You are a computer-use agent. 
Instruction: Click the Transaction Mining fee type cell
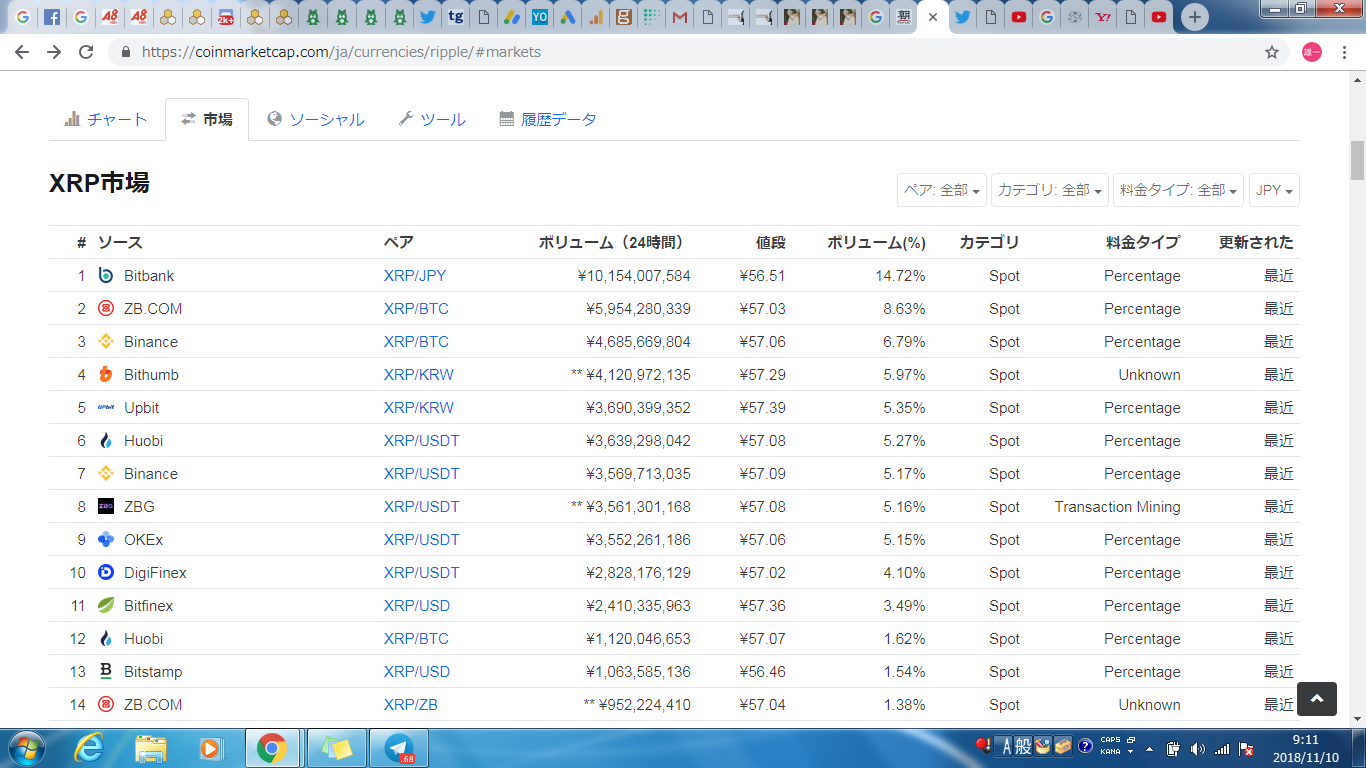1117,507
